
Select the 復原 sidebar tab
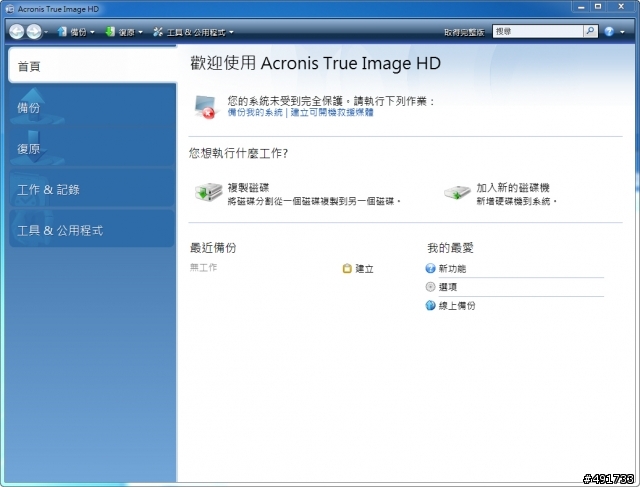(92, 148)
